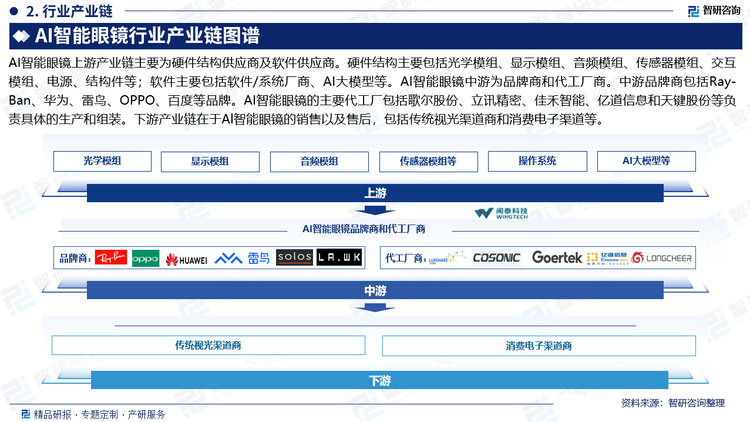Click the heading 2. 行业产业链
Viewport: 750px width, 422px height.
[69, 11]
